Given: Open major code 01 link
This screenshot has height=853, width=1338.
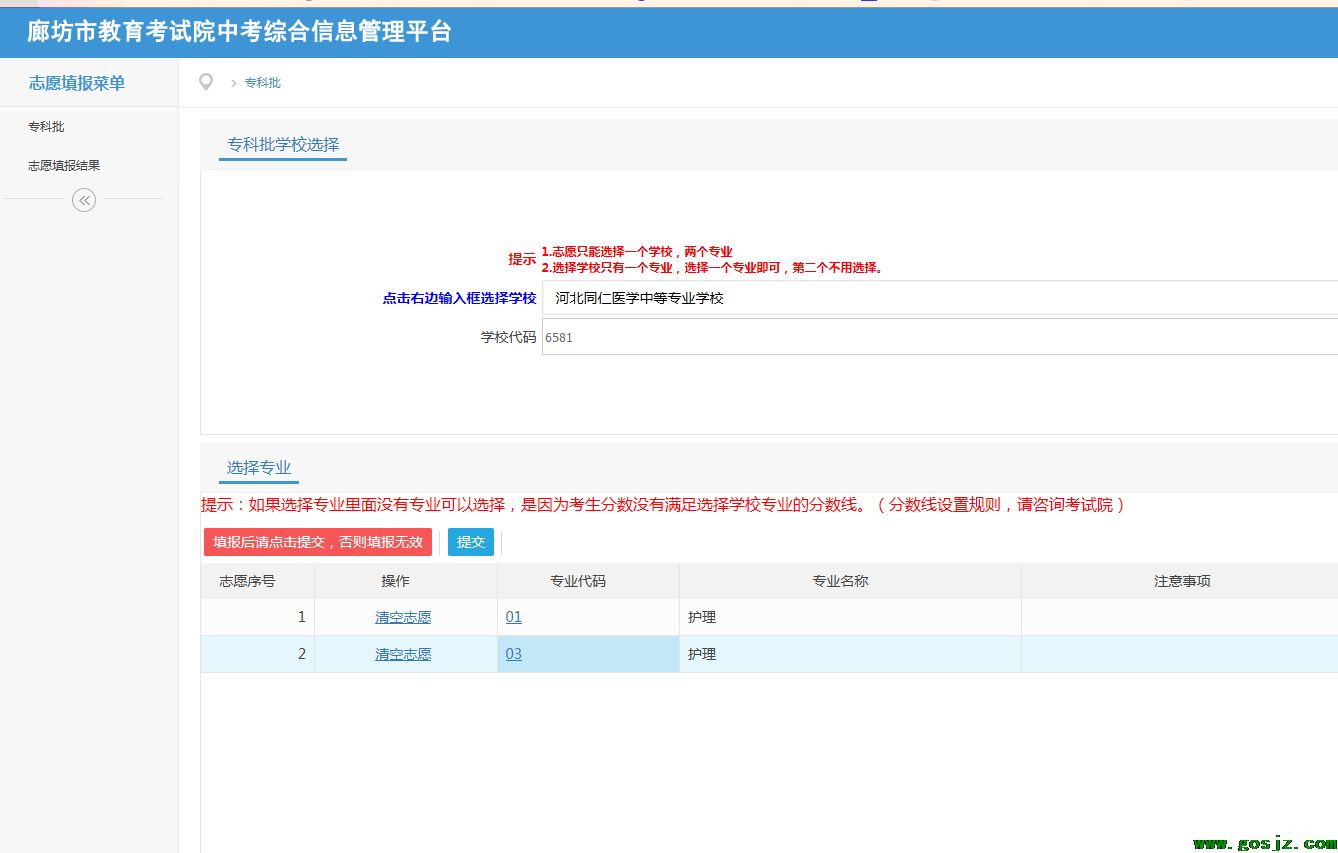Looking at the screenshot, I should coord(514,617).
